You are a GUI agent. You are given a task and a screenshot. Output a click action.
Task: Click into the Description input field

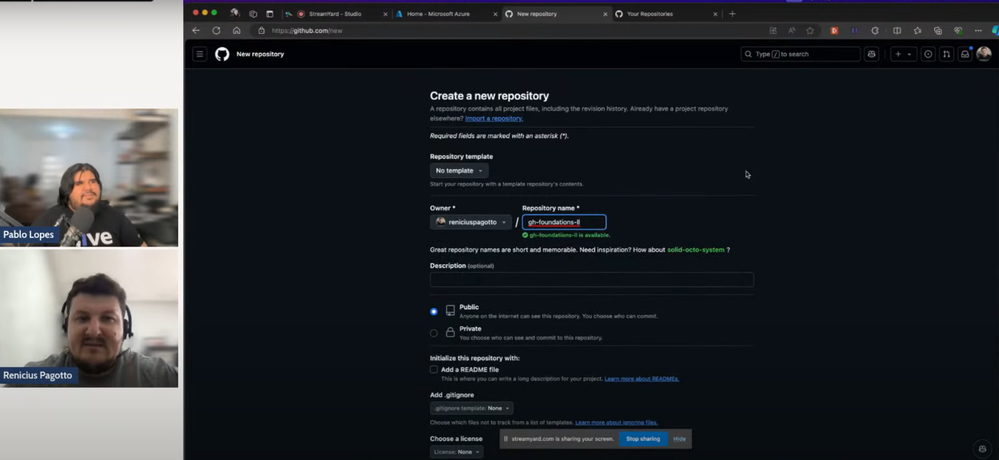[592, 280]
